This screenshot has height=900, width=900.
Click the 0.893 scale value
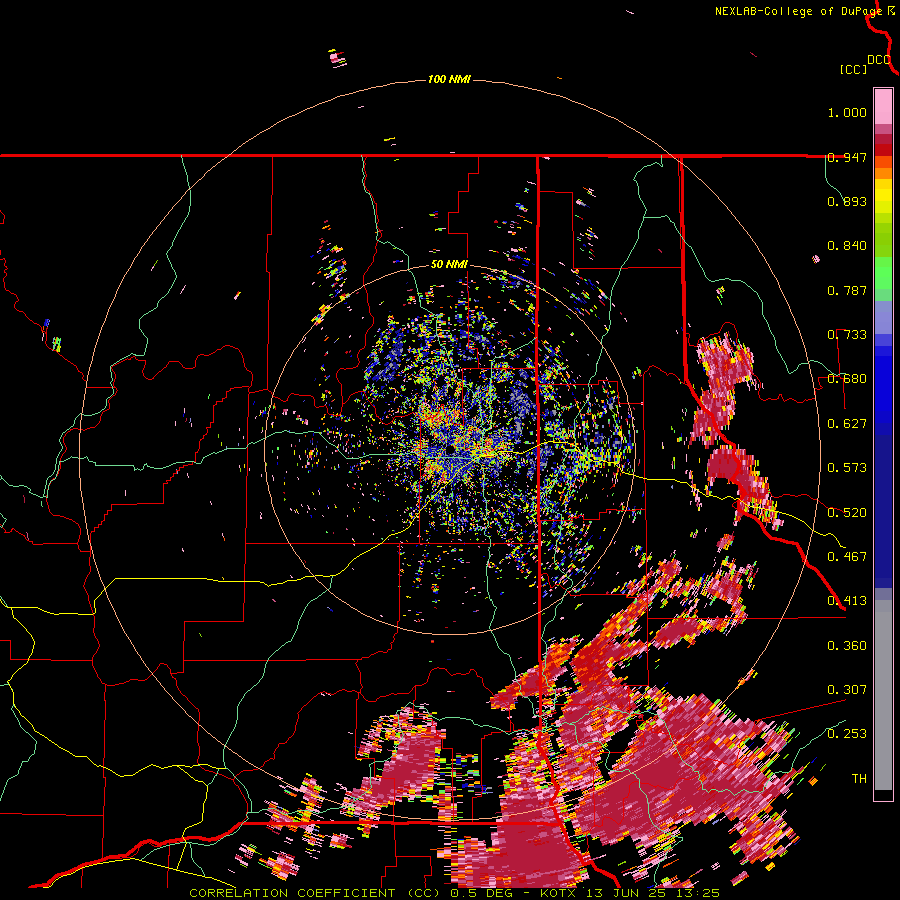tap(847, 201)
